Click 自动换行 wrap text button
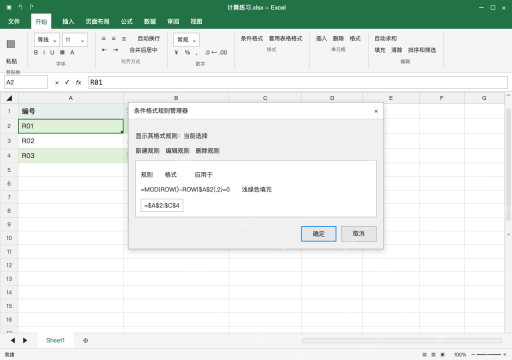512x360 pixels. [x=149, y=39]
